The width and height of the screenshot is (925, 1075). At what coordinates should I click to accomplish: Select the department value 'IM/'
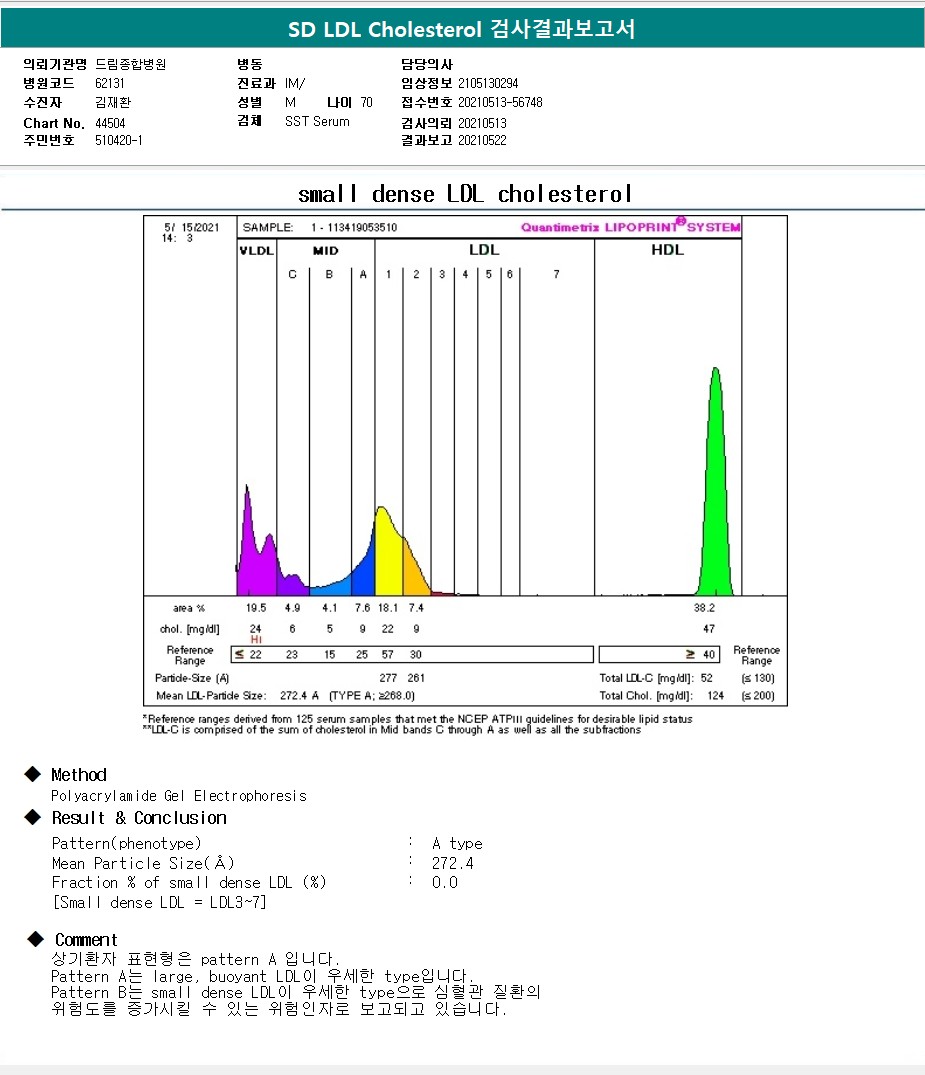pos(295,83)
